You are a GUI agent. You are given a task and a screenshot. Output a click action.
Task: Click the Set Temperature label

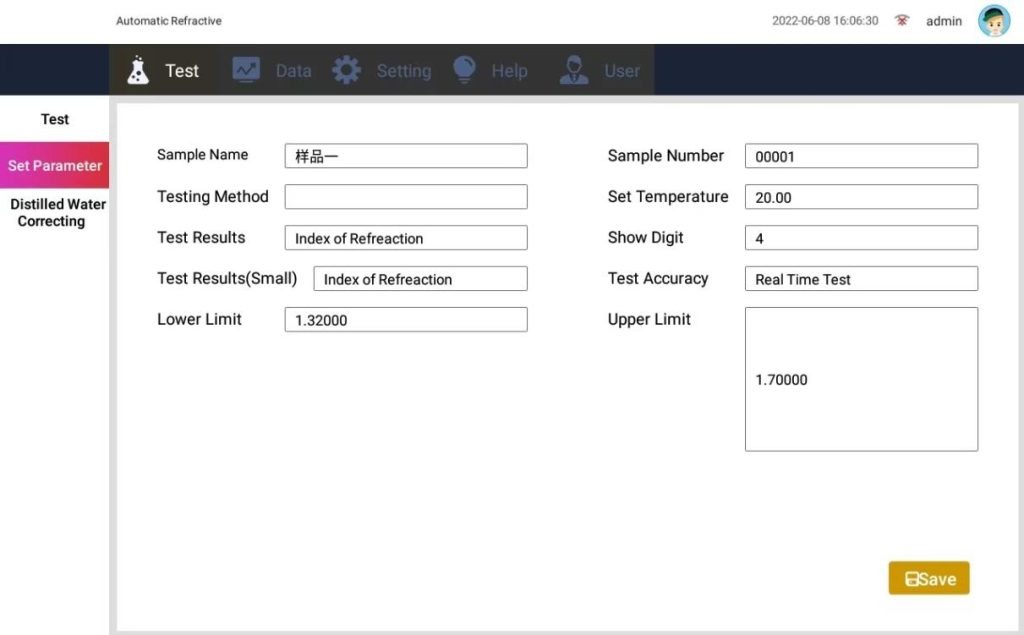point(668,197)
